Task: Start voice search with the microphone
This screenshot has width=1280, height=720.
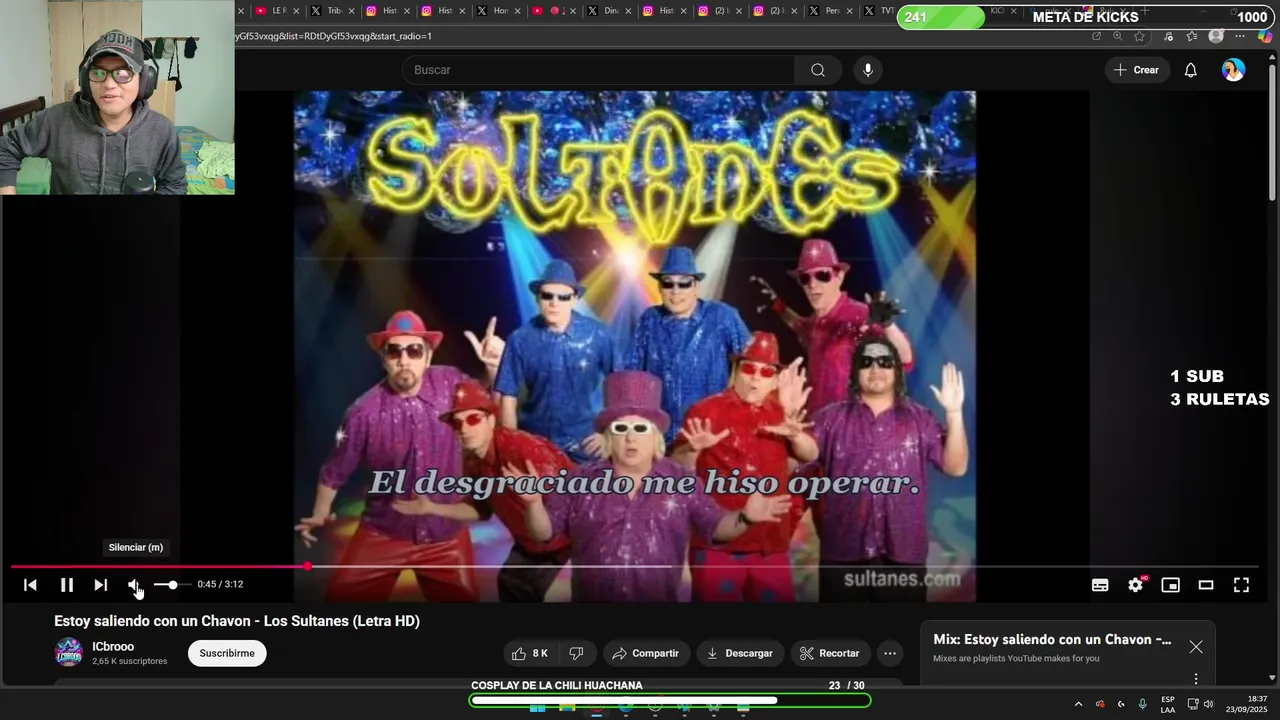Action: (x=868, y=70)
